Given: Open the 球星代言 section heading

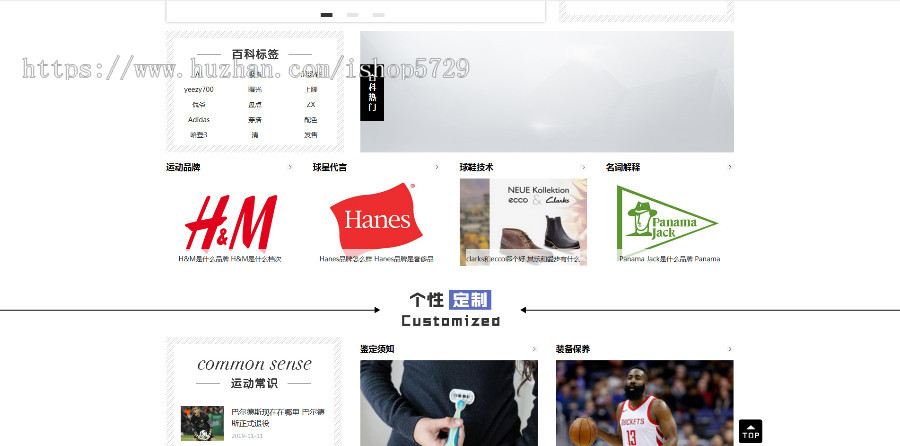Looking at the screenshot, I should [329, 167].
